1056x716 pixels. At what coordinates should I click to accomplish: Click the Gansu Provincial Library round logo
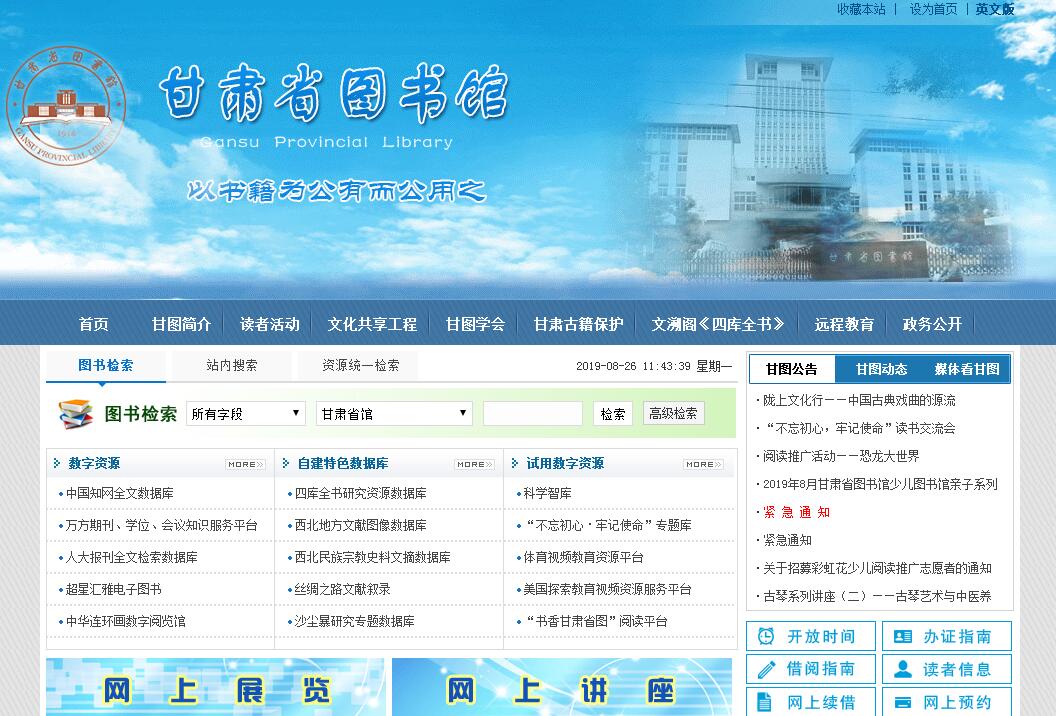66,106
